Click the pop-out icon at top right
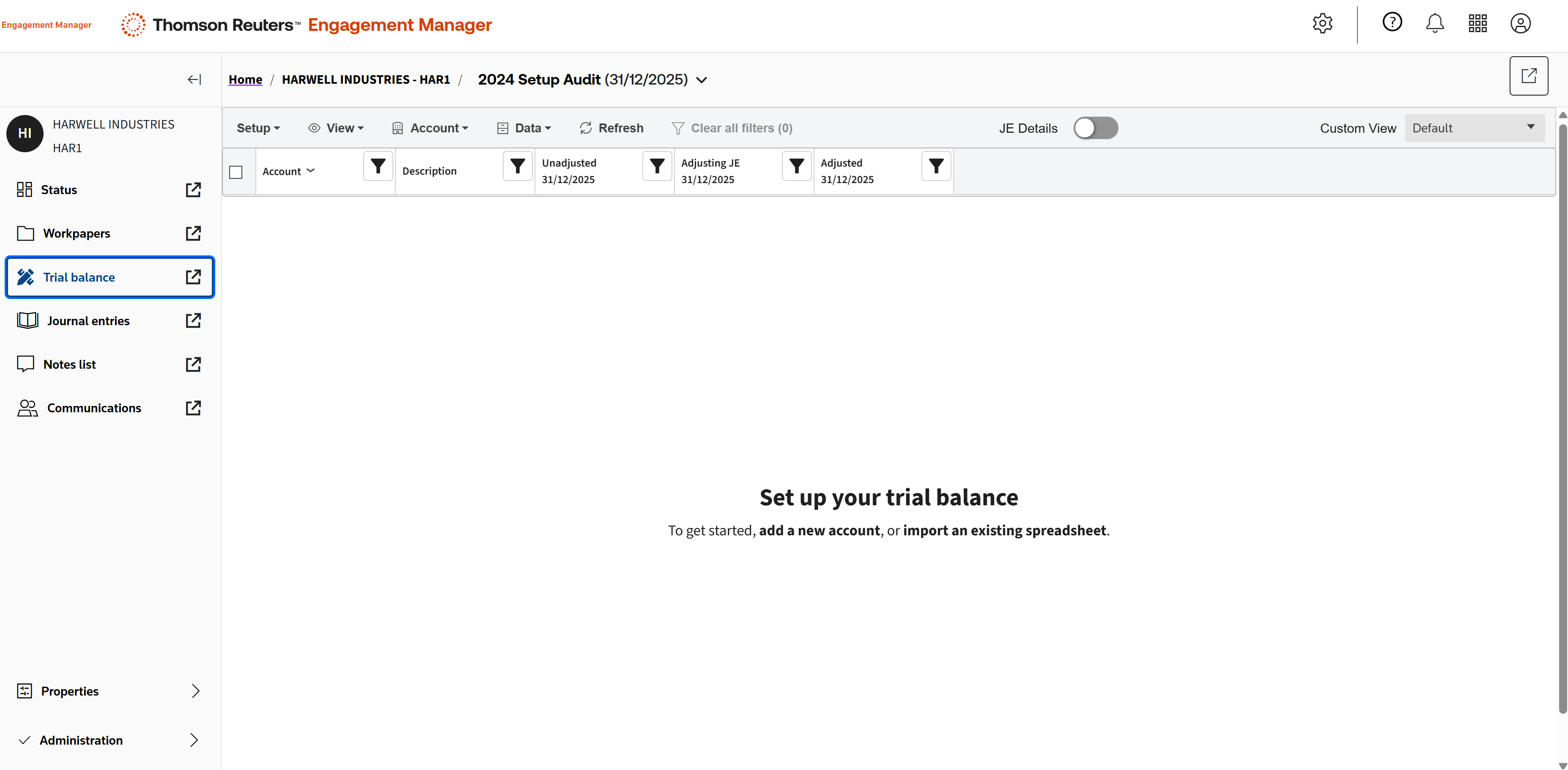 pyautogui.click(x=1528, y=76)
